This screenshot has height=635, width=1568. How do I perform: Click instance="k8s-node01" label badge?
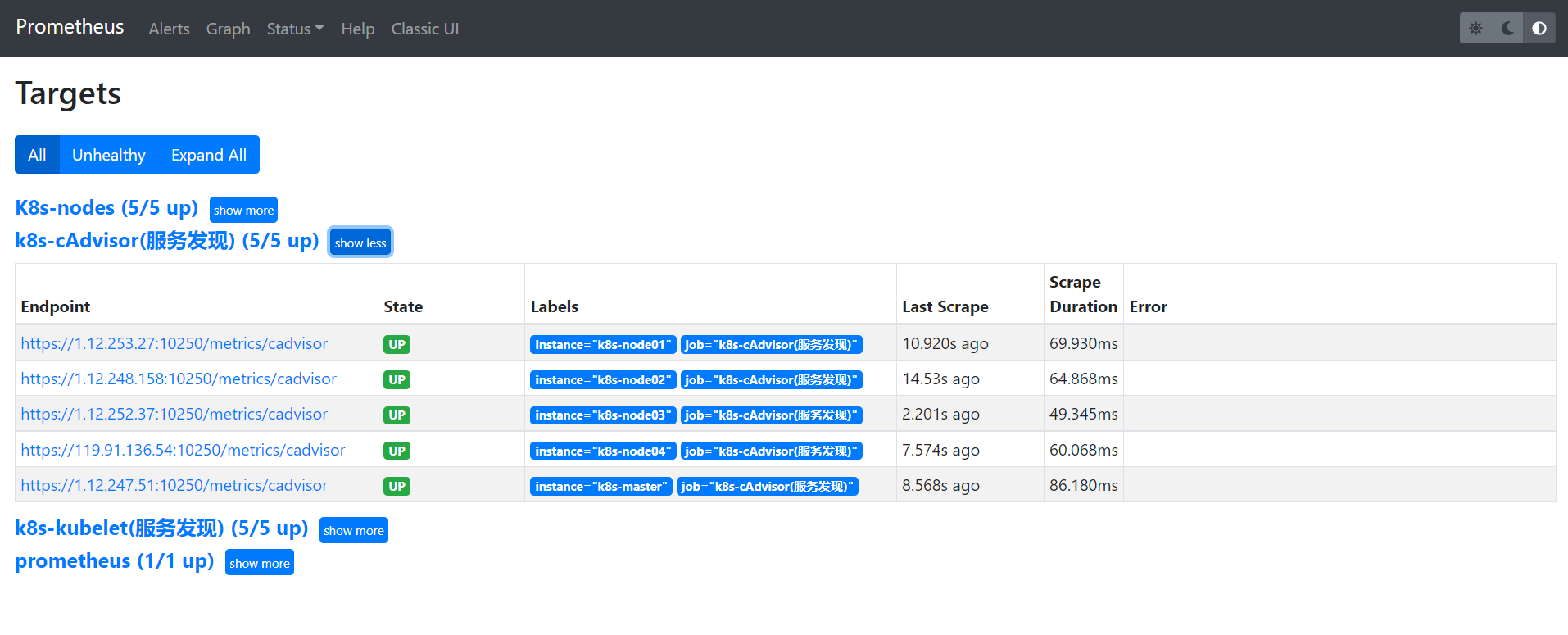point(603,344)
